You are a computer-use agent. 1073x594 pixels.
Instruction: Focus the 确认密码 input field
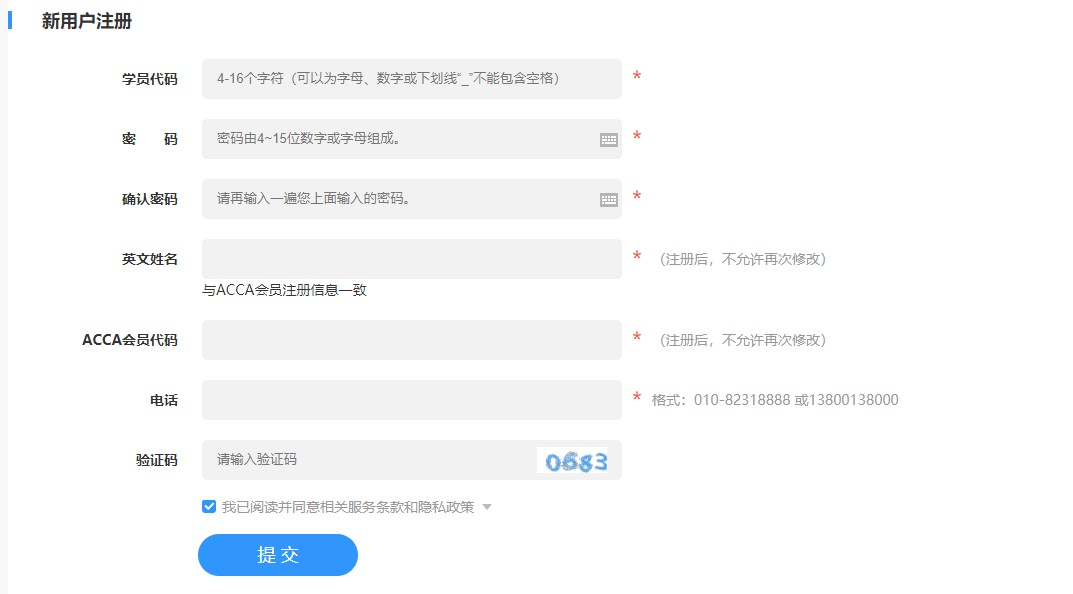click(x=411, y=199)
